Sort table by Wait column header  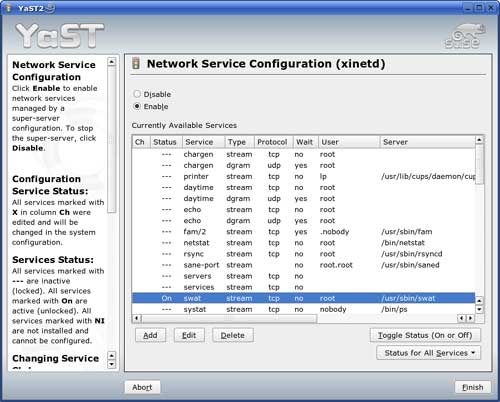point(305,142)
